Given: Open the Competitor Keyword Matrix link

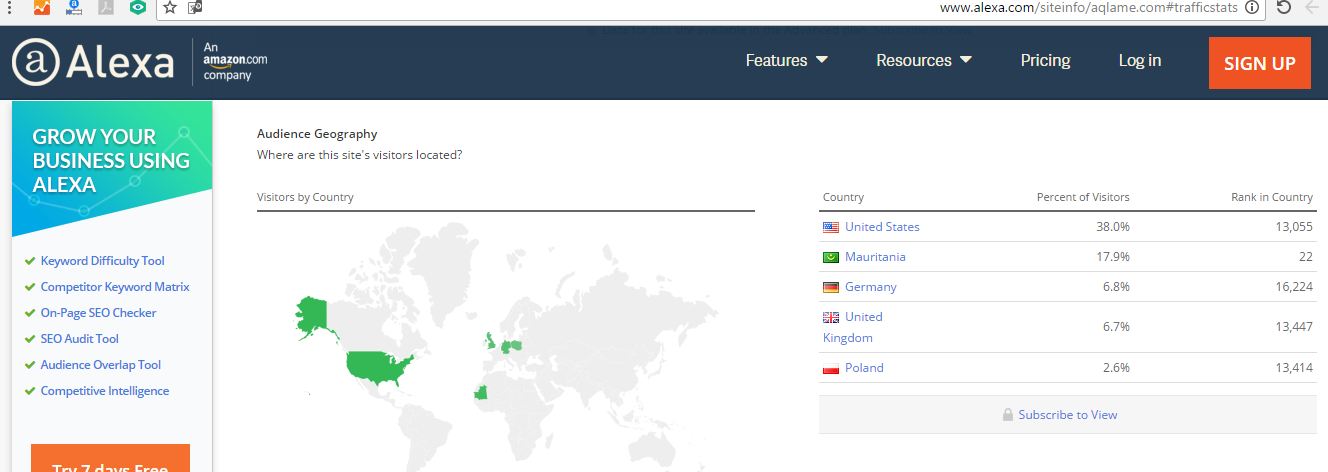Looking at the screenshot, I should (x=115, y=287).
